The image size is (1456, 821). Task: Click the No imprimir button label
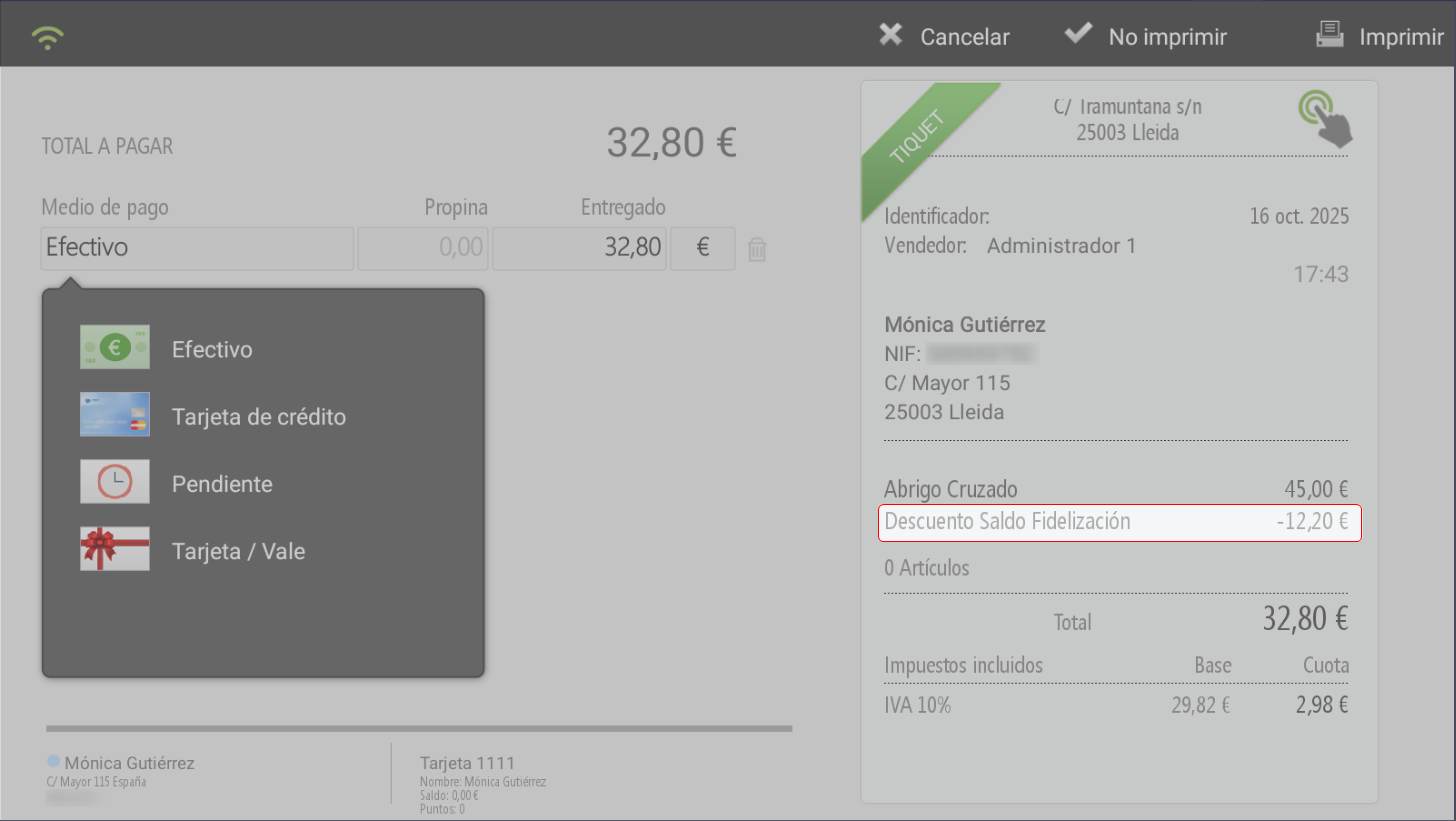point(1167,37)
